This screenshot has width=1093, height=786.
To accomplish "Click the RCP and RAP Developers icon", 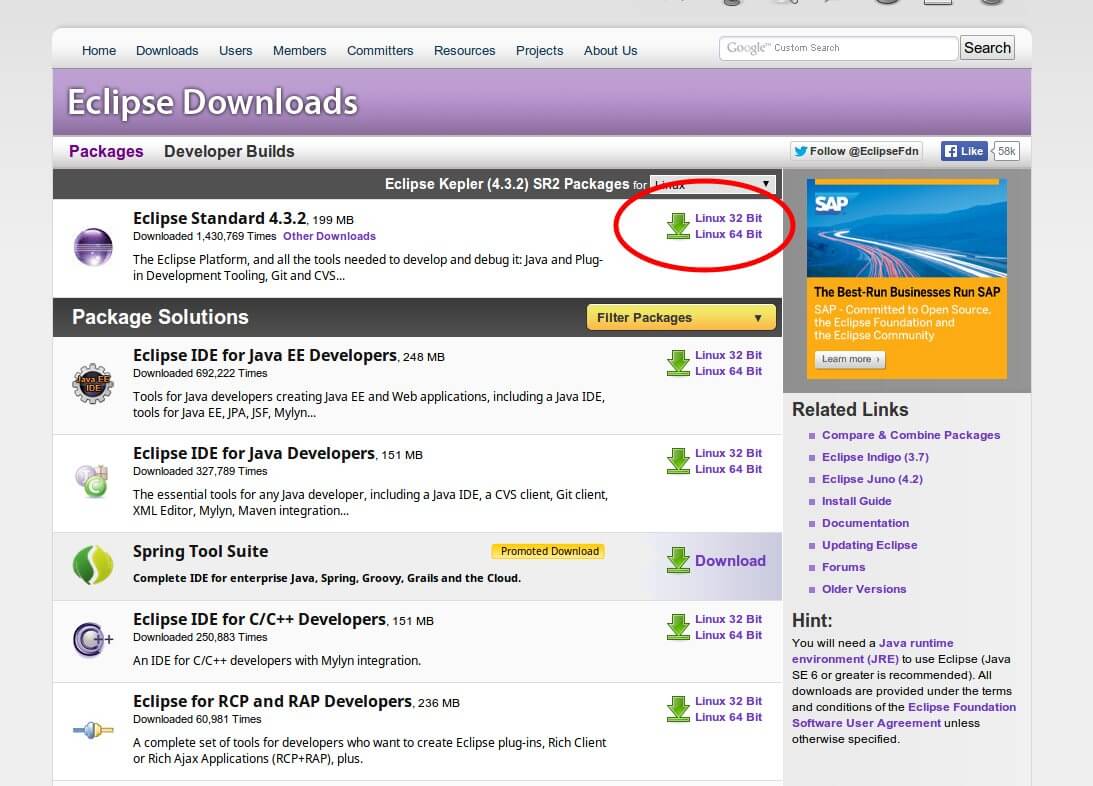I will point(93,730).
